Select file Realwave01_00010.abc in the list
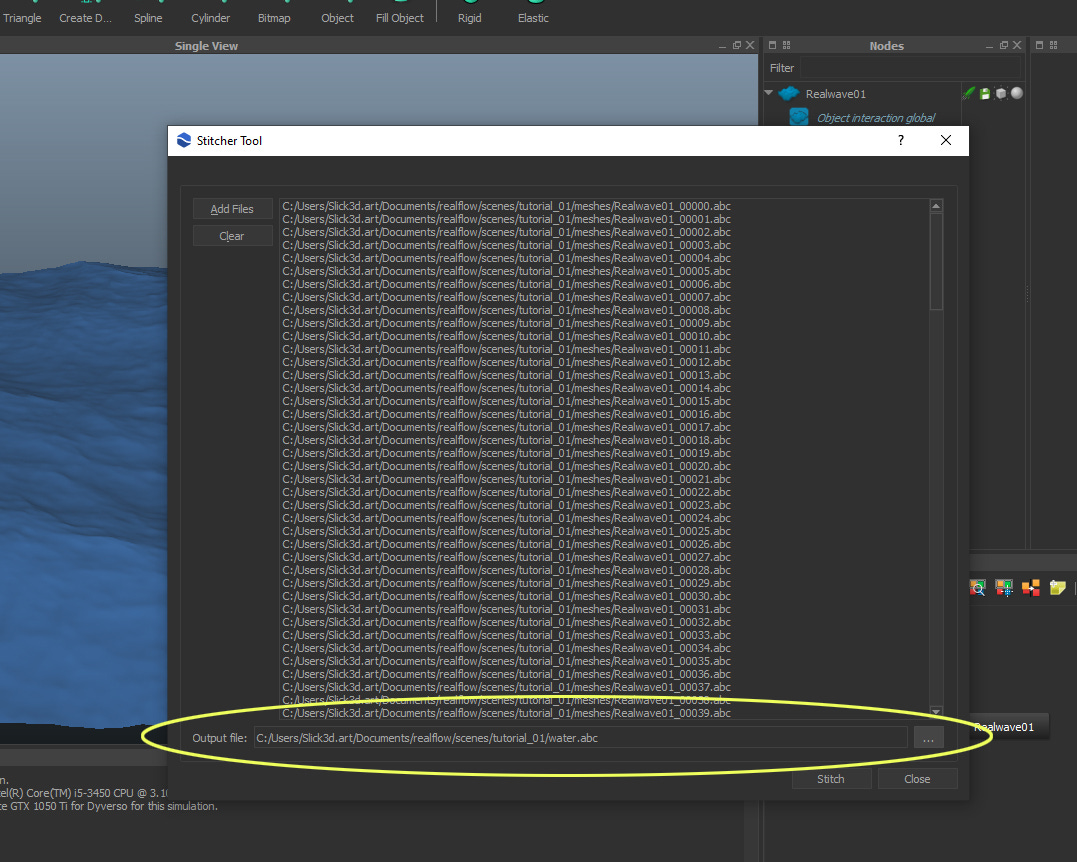The image size is (1077, 862). 506,336
